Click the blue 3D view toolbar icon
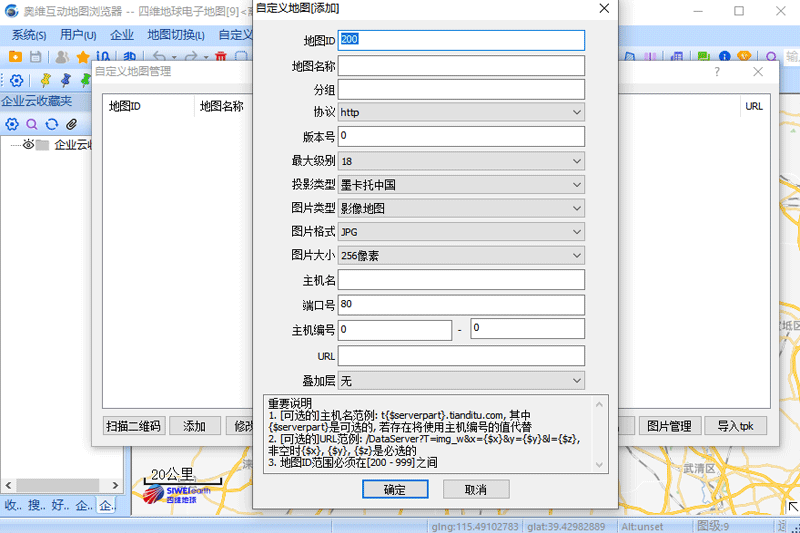 click(130, 57)
